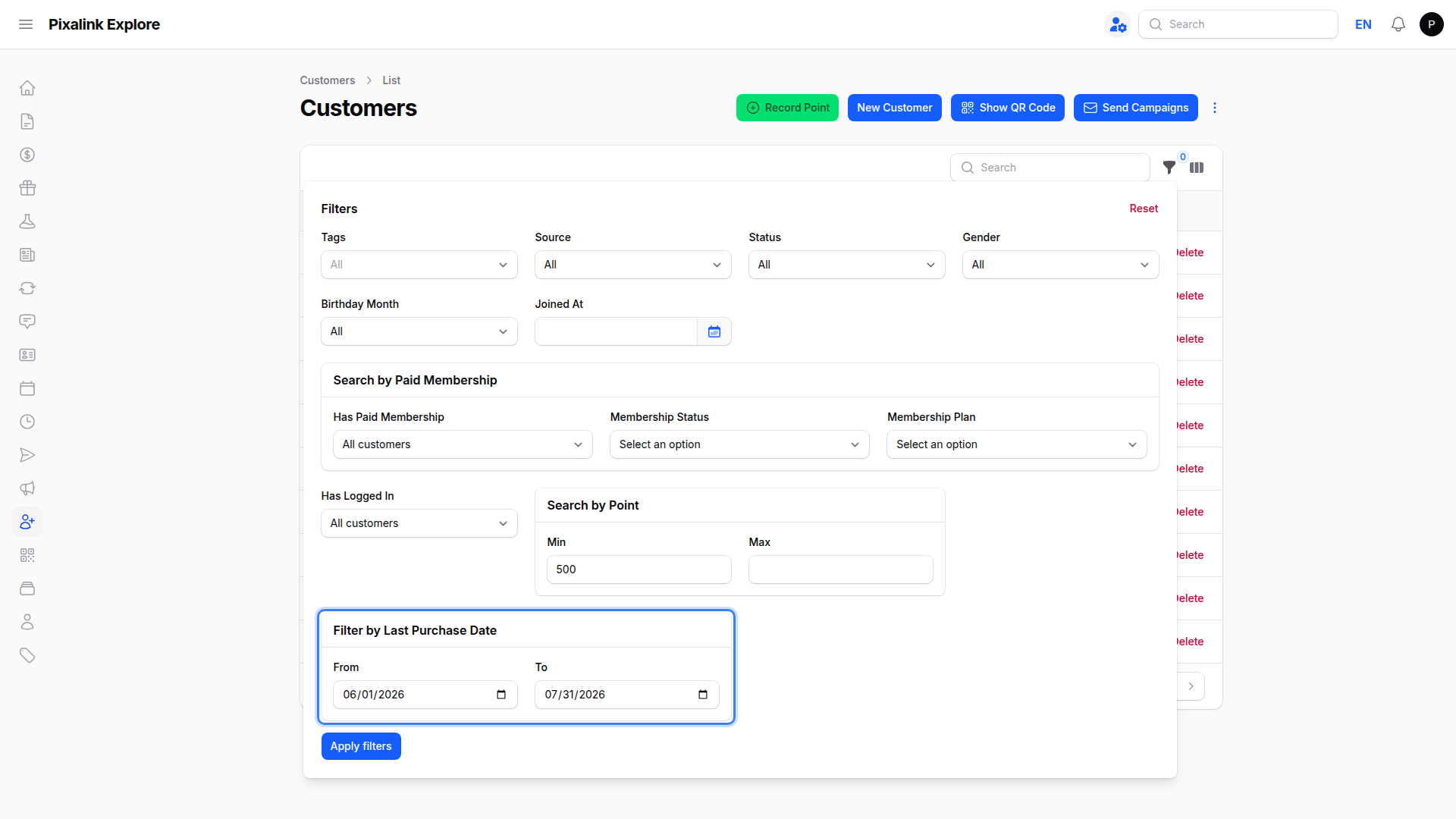Open the refresh cycle sidebar icon
Screen dimensions: 1456x819
click(x=27, y=288)
